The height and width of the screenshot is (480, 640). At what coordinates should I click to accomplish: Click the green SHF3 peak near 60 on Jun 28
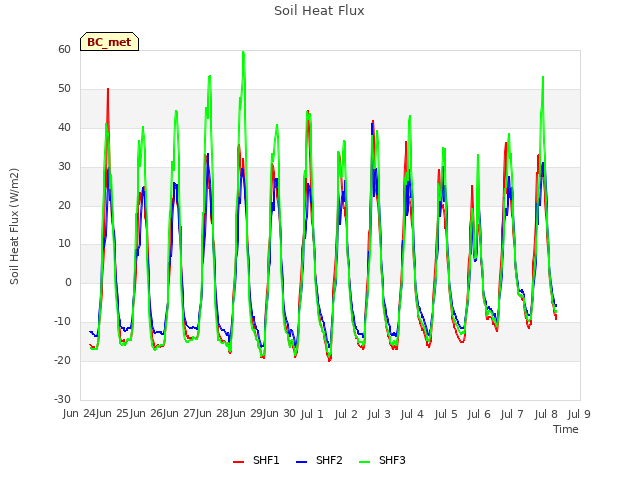click(x=243, y=52)
